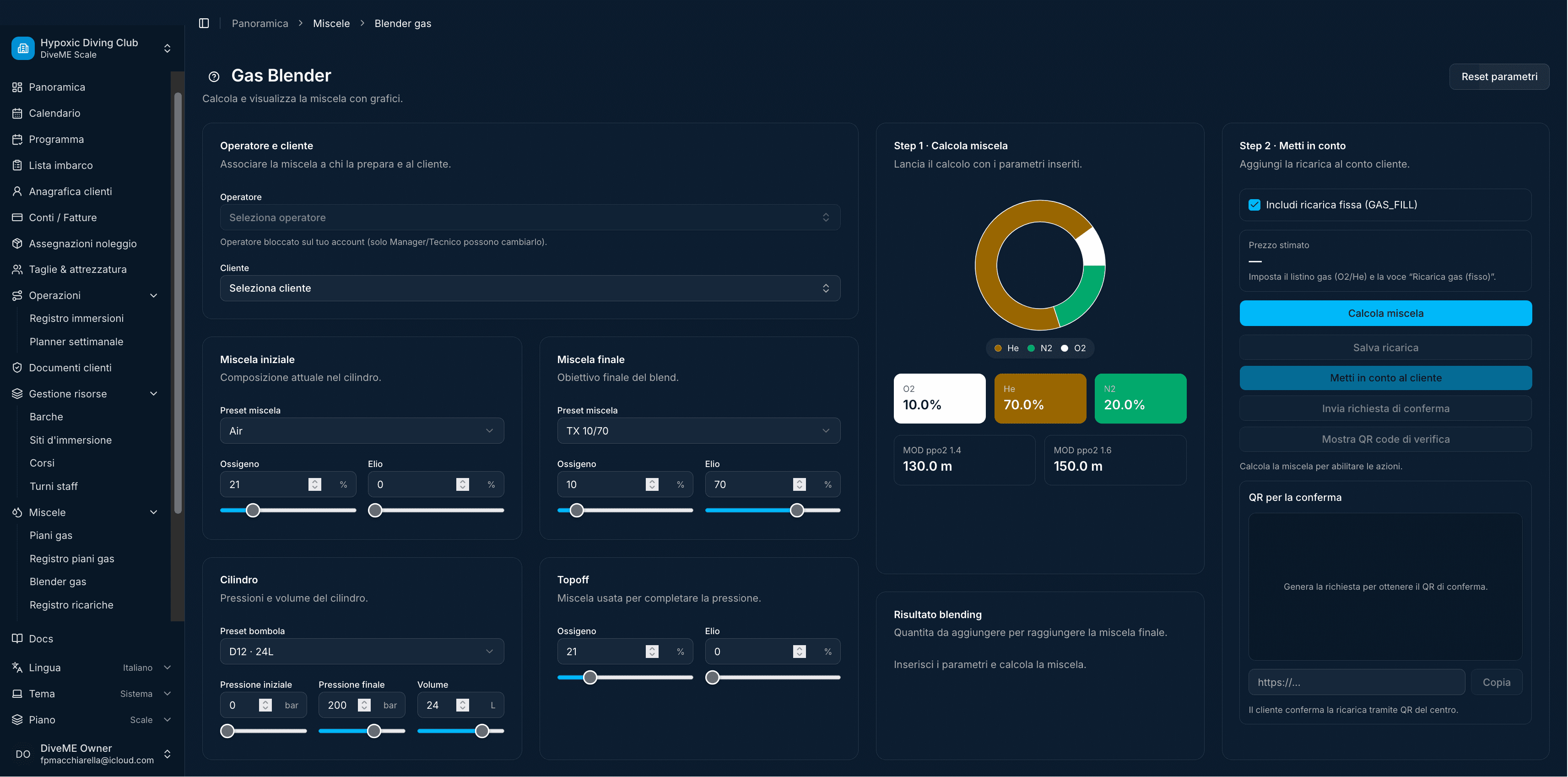Screen dimensions: 1568x777
Task: Click the Calcola miscela button
Action: (x=1385, y=314)
